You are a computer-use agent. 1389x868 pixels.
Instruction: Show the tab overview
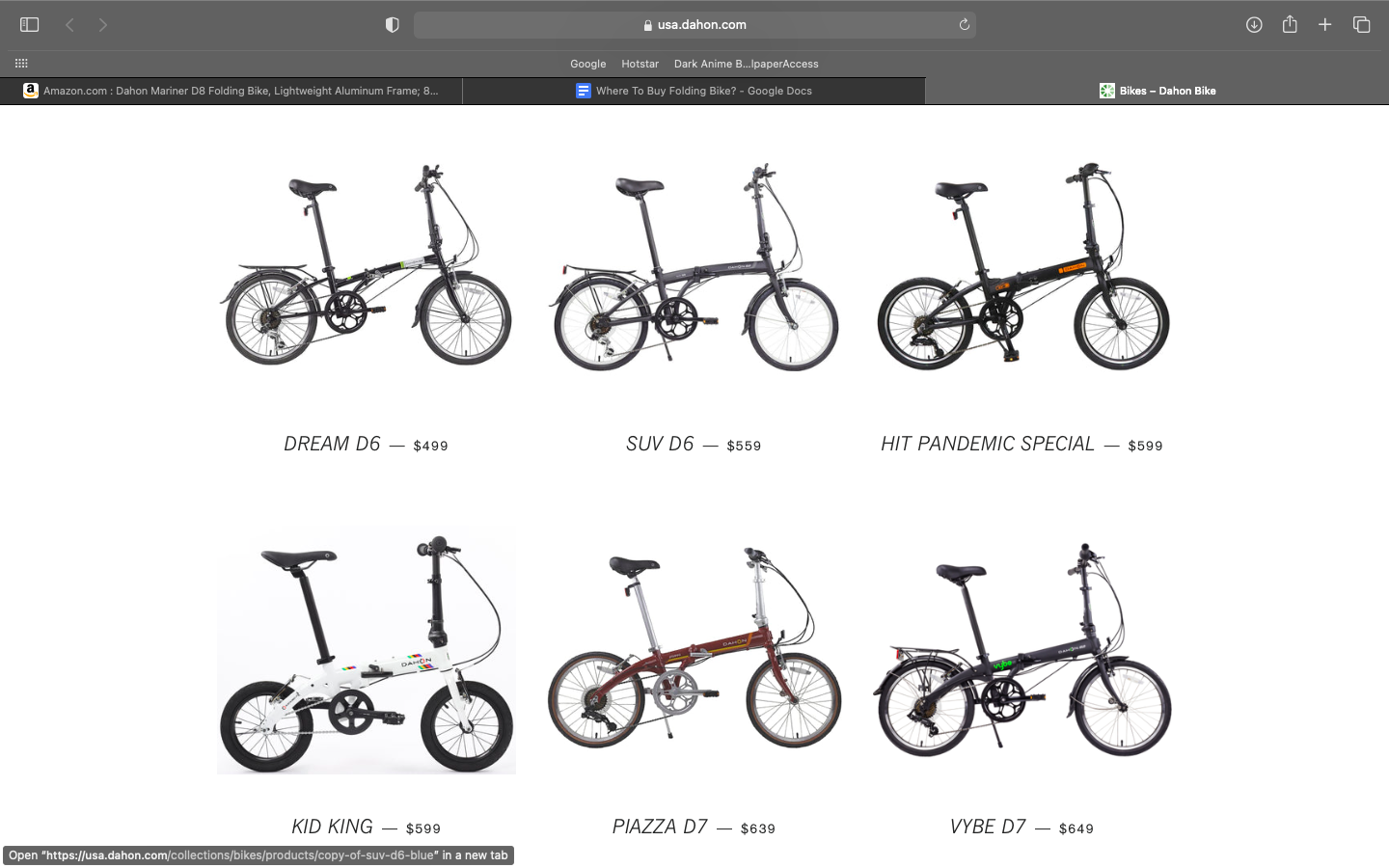(1361, 24)
